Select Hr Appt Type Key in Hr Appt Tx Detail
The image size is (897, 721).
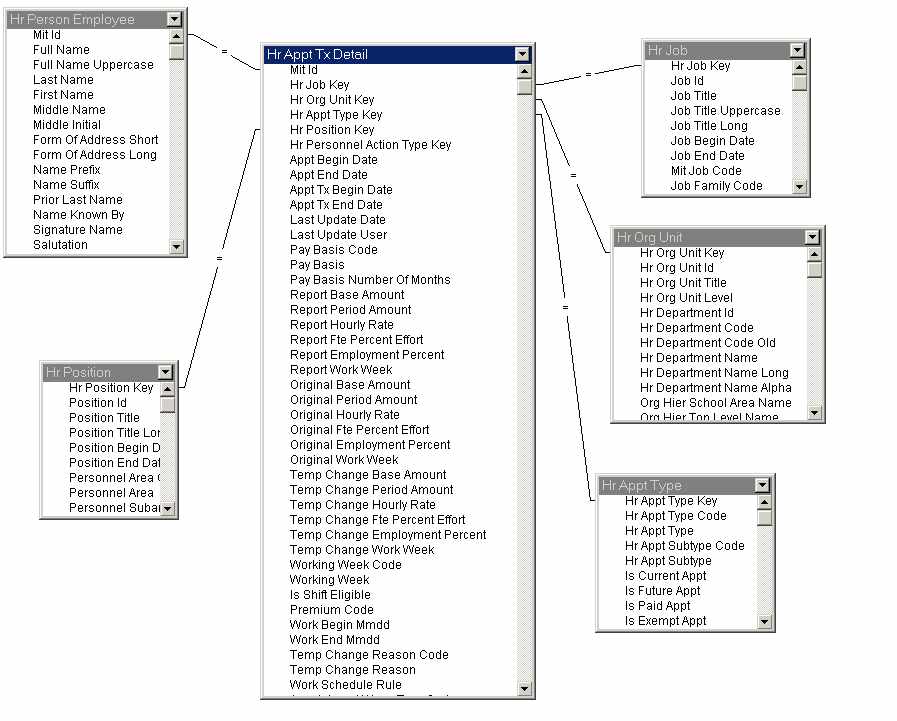(336, 114)
